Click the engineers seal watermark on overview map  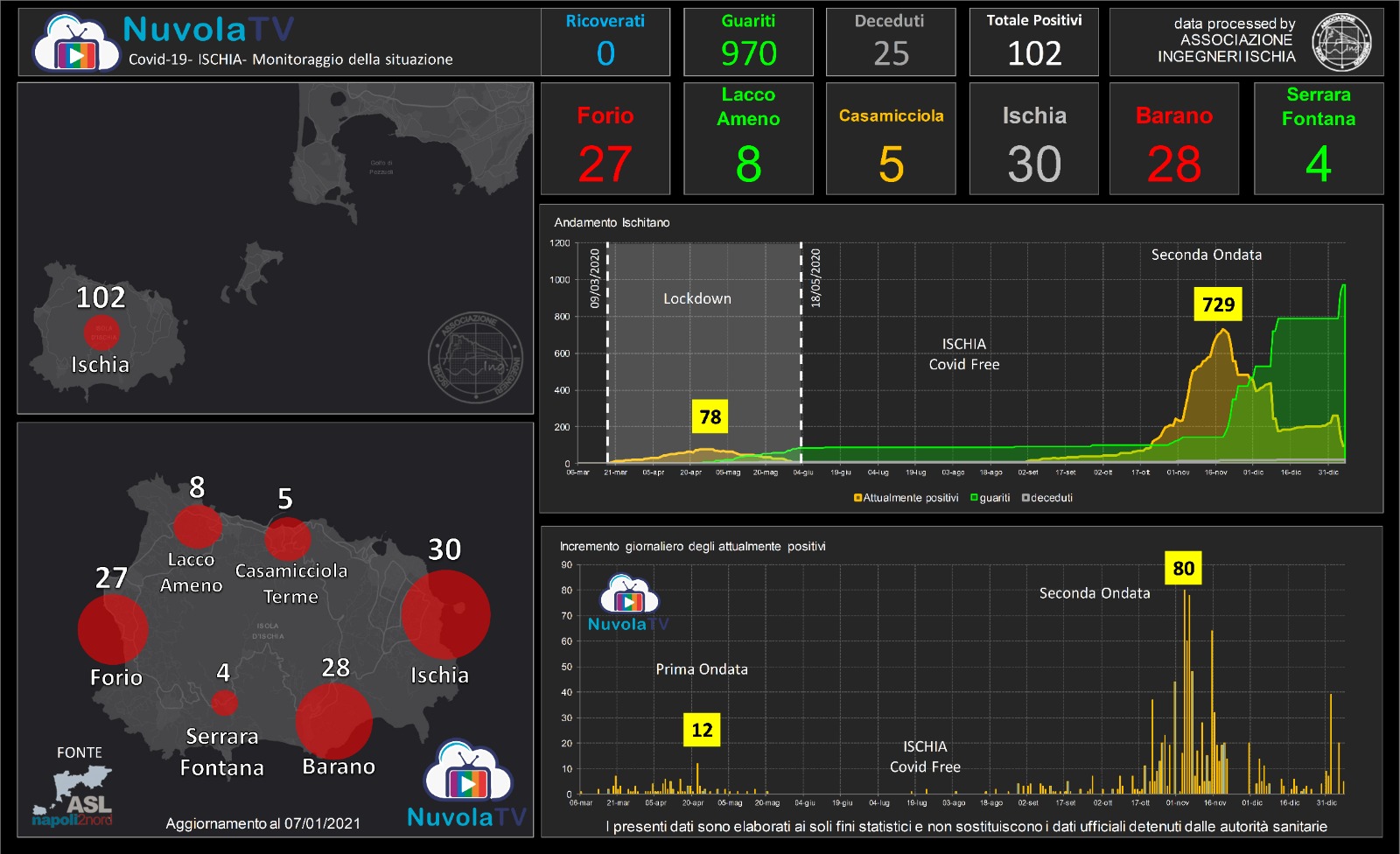475,357
